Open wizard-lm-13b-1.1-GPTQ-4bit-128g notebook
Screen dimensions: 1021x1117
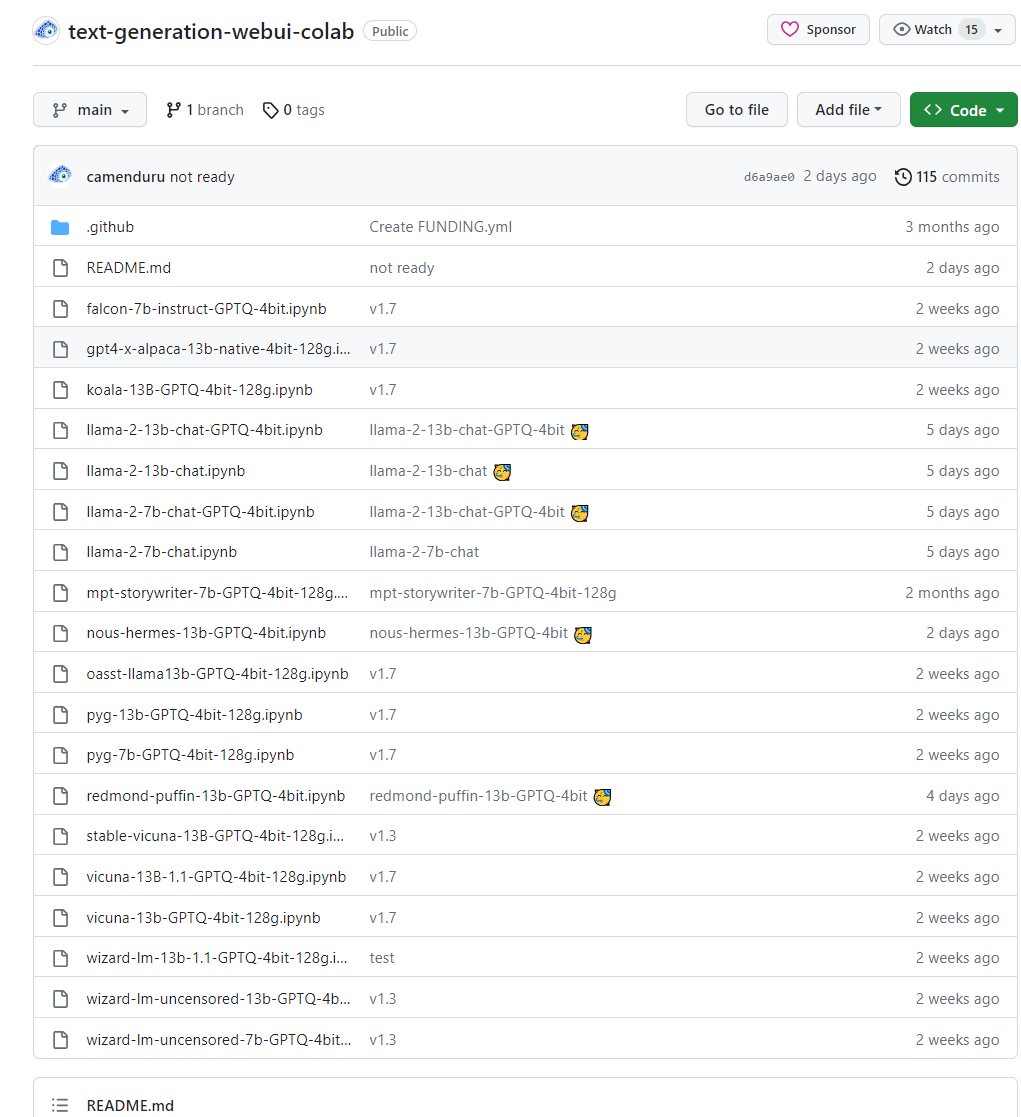click(217, 958)
